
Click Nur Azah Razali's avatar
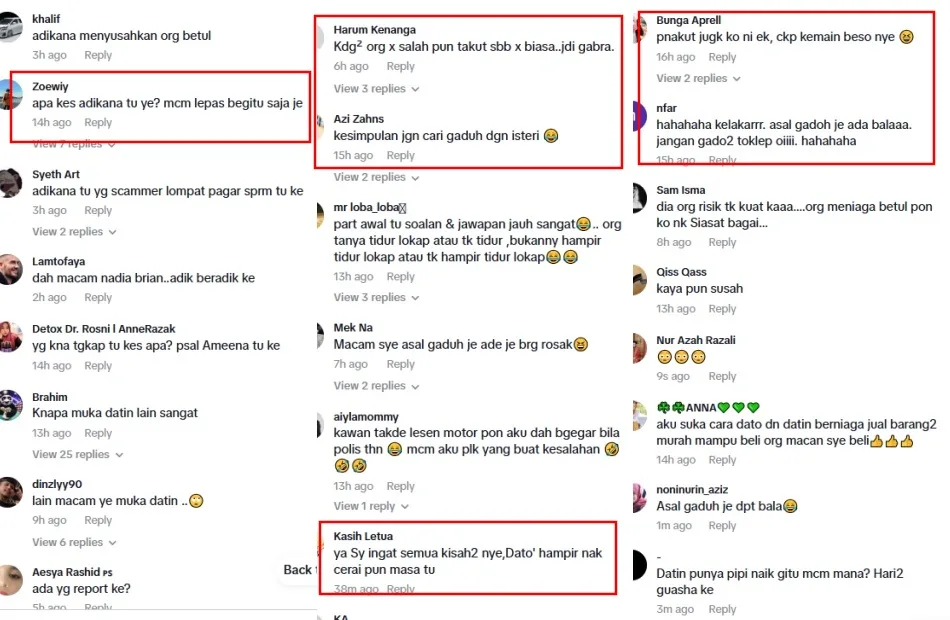(x=640, y=348)
